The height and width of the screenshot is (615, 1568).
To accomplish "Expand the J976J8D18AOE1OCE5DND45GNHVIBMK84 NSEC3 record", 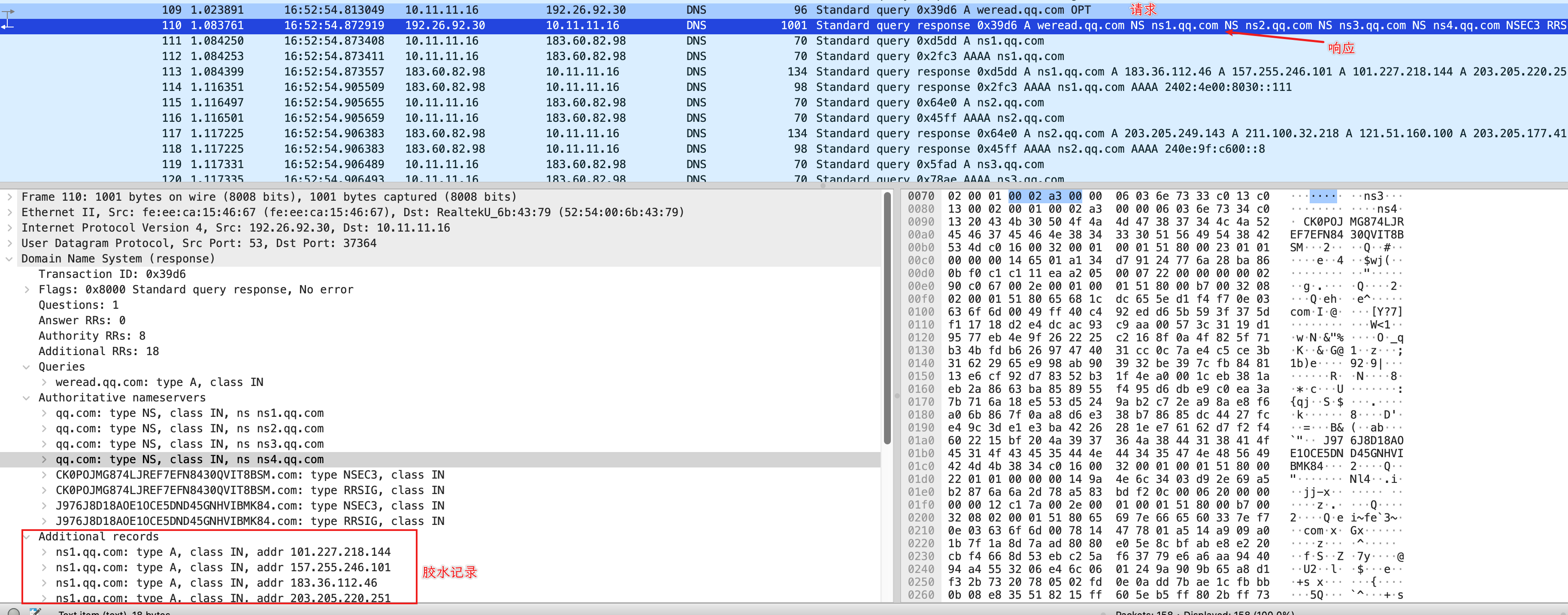I will (x=44, y=506).
